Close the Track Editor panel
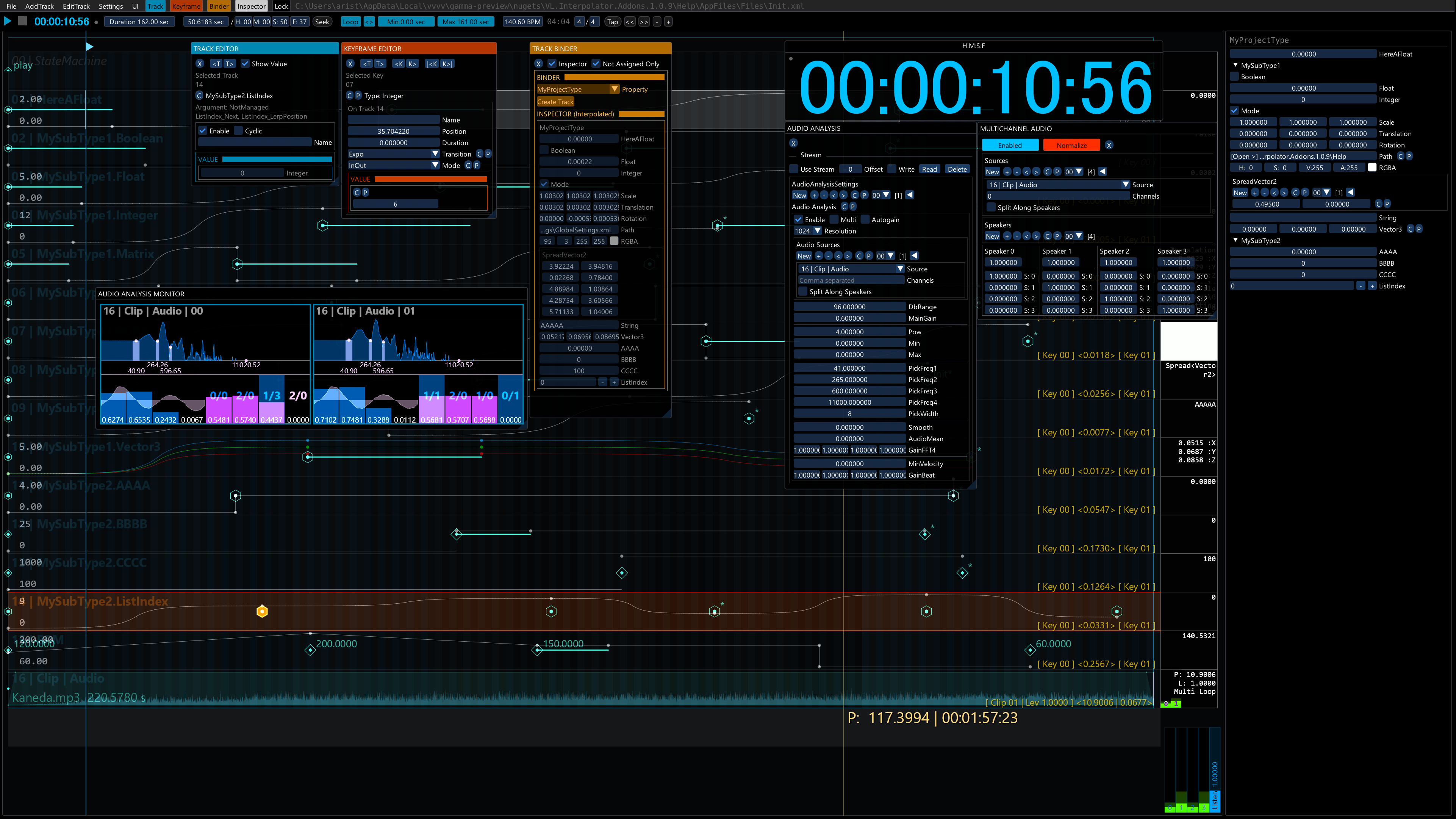Viewport: 1456px width, 819px height. 200,64
